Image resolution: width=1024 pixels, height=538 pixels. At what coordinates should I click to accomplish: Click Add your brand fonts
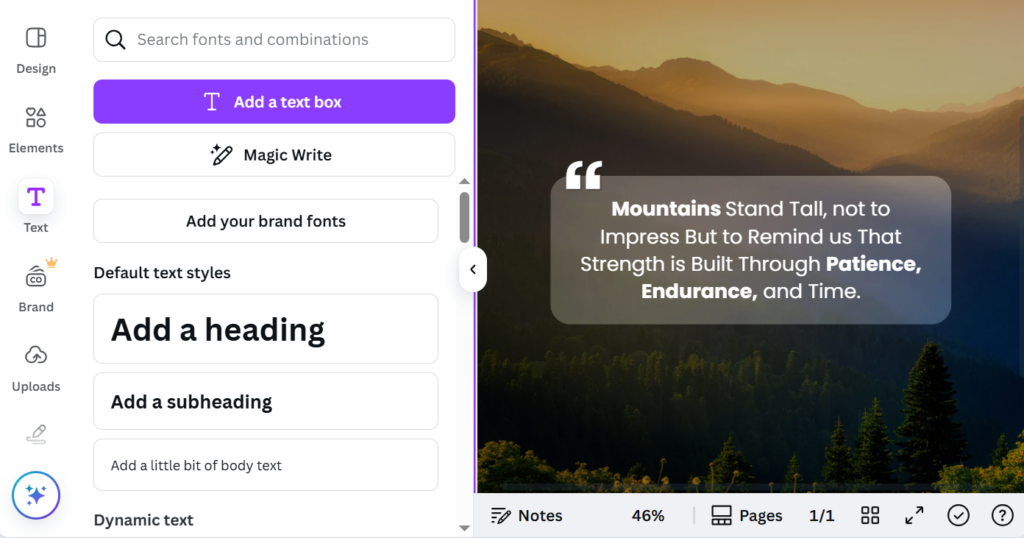click(x=266, y=221)
